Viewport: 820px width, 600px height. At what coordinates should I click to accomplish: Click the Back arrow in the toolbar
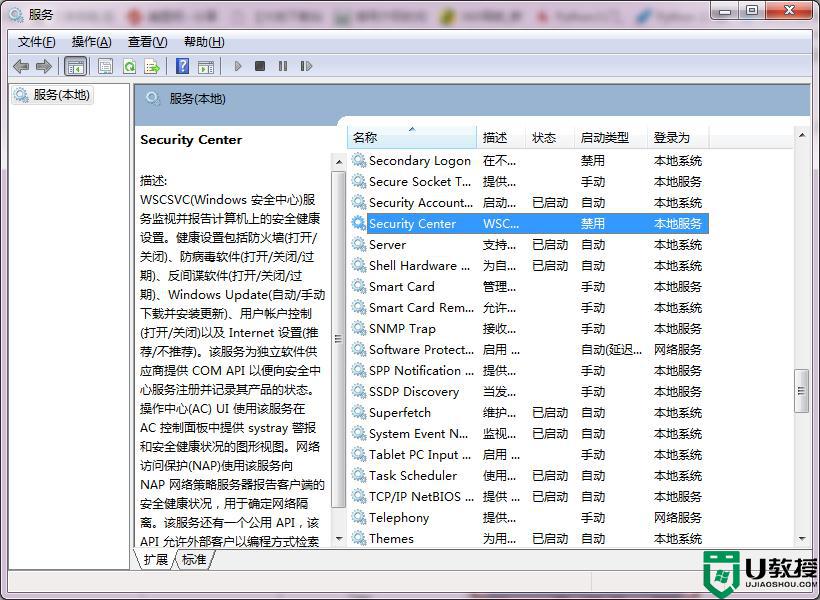tap(21, 66)
